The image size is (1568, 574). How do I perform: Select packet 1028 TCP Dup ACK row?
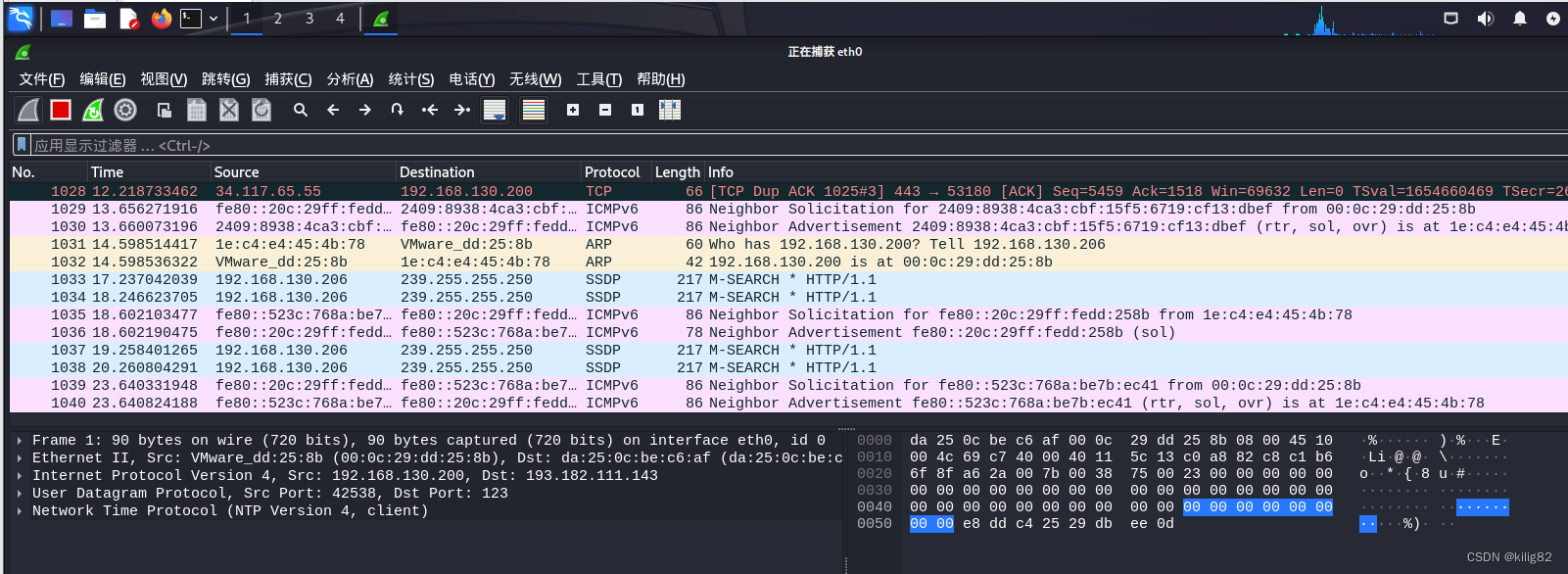(x=788, y=192)
